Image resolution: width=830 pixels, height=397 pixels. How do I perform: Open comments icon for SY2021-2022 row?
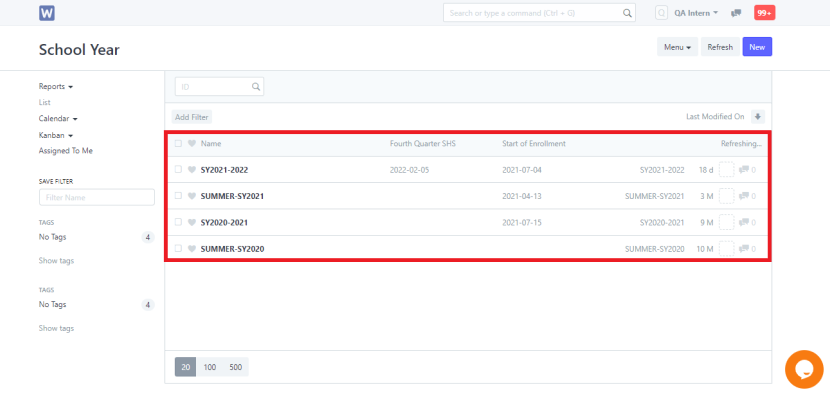[x=744, y=170]
